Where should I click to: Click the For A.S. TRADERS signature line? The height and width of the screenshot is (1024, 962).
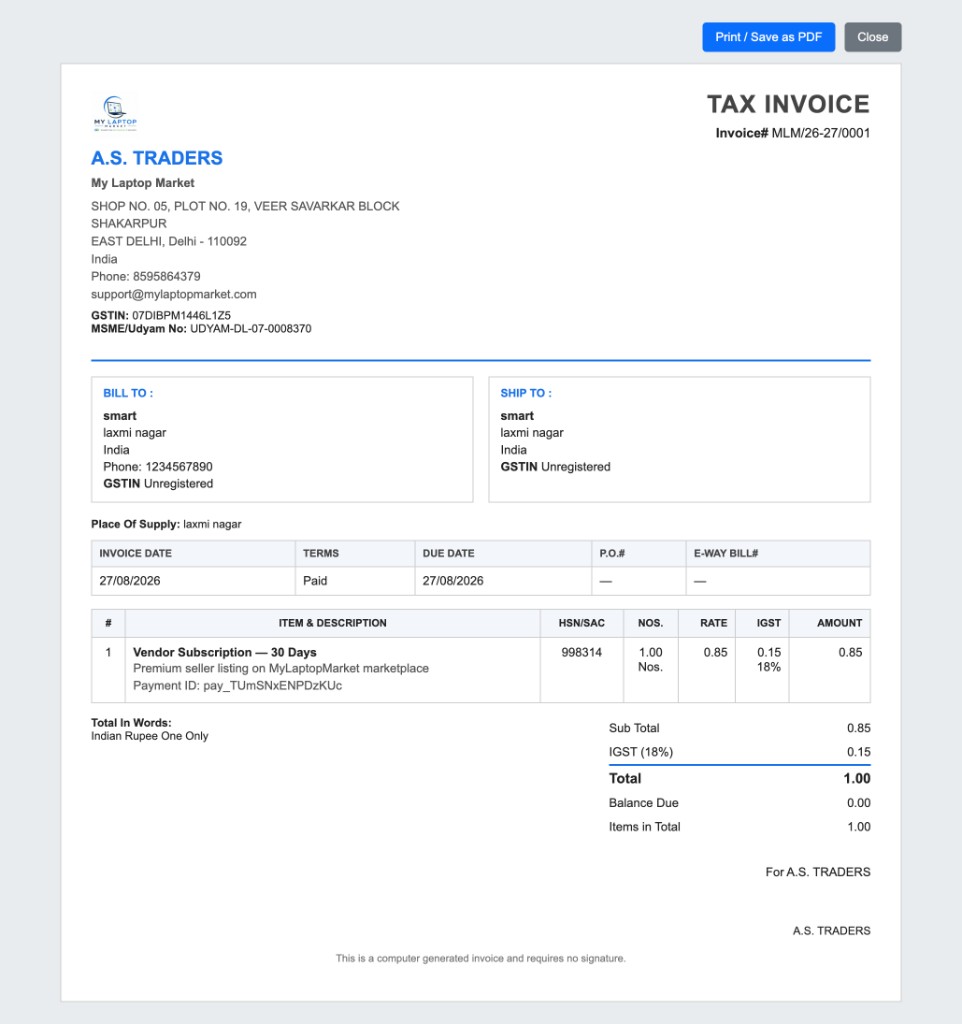pos(818,872)
